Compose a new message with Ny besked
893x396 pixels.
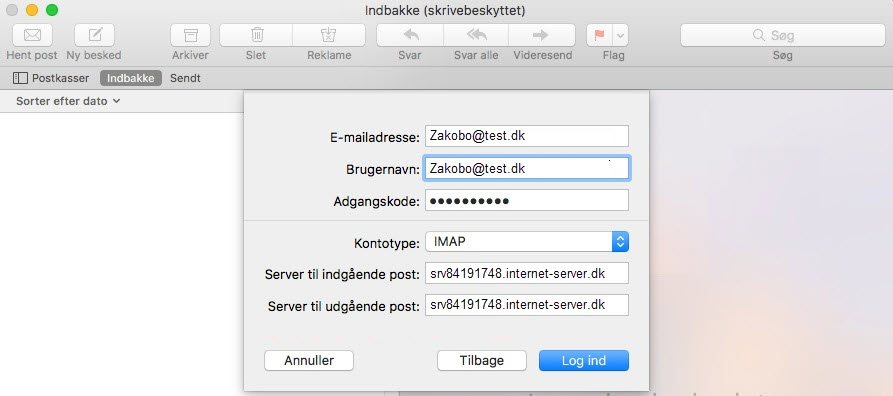tap(95, 35)
